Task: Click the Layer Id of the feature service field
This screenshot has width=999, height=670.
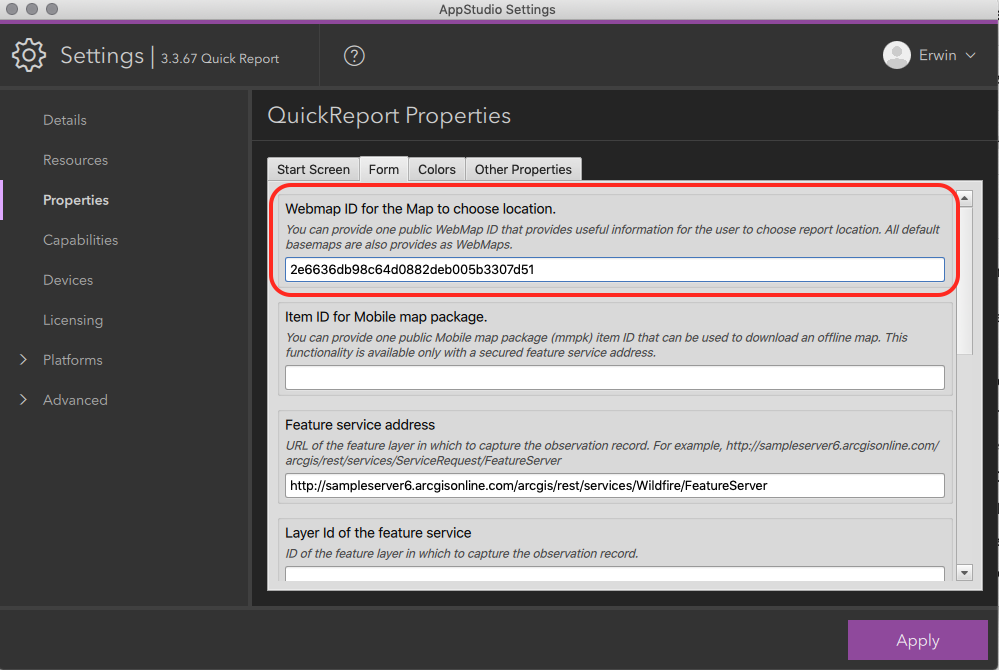Action: [x=614, y=573]
